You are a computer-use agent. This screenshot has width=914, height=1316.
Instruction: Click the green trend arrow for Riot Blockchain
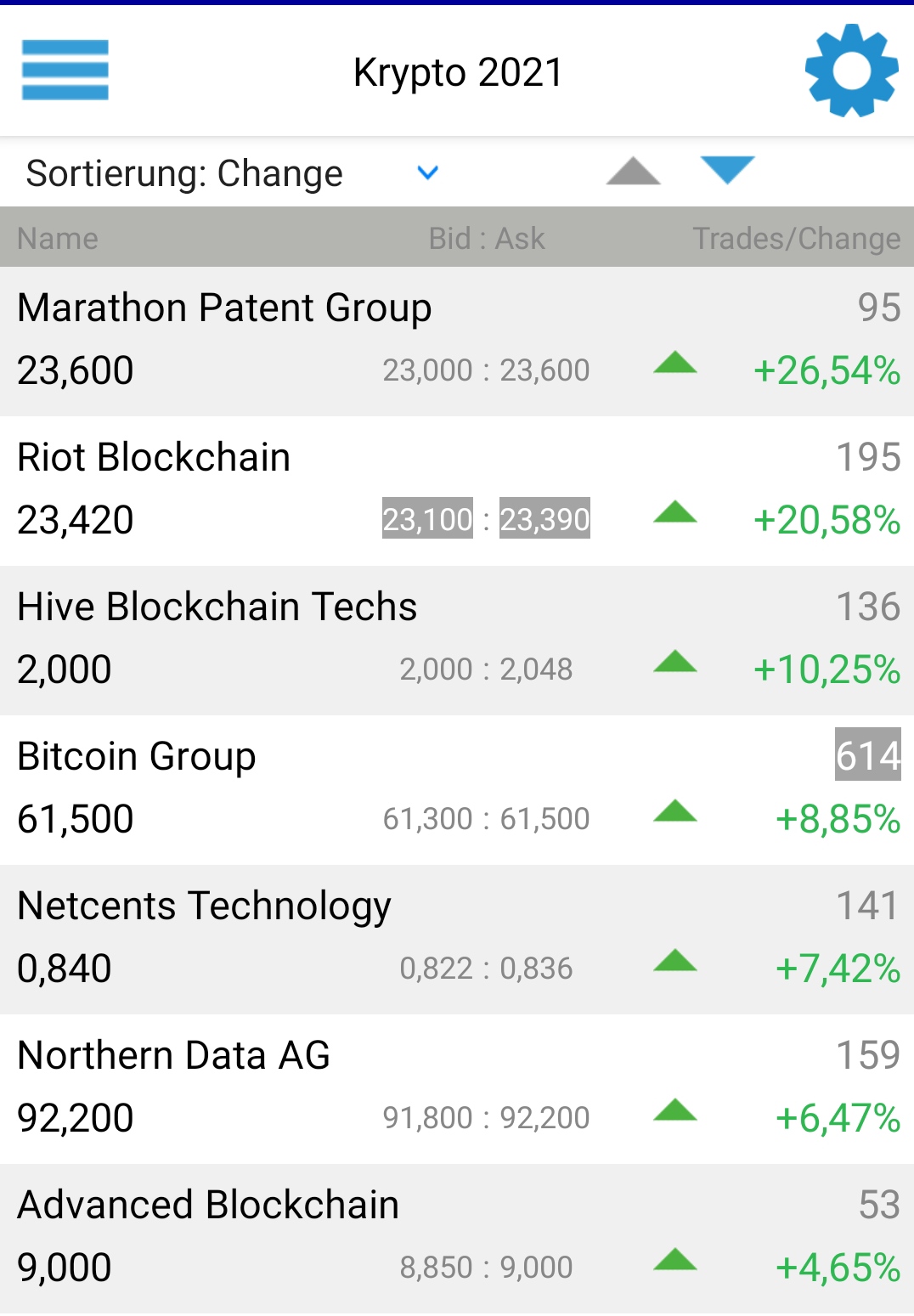click(x=675, y=513)
